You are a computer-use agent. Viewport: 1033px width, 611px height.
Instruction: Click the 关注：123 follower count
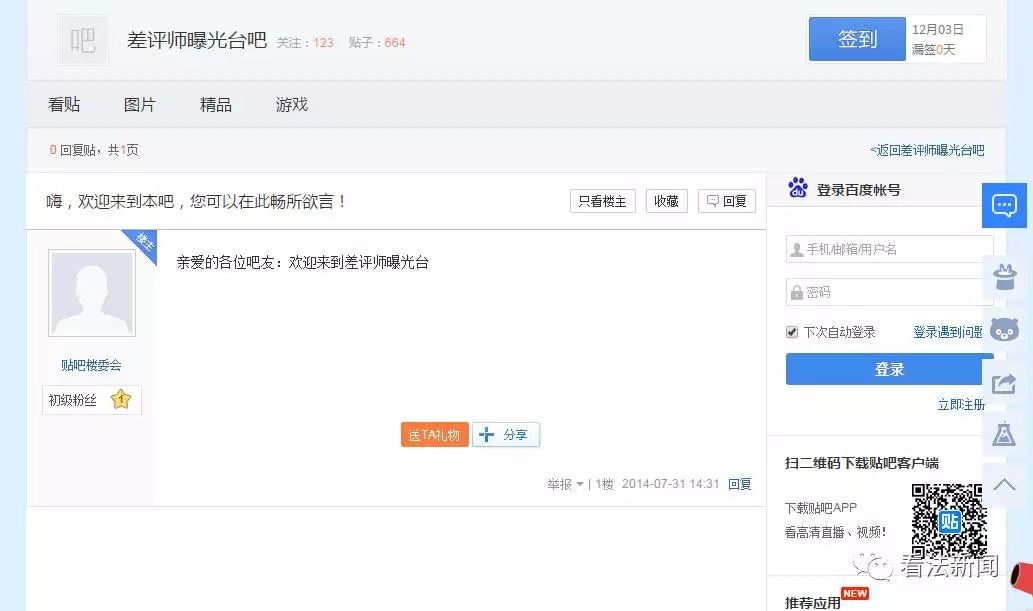pos(305,43)
